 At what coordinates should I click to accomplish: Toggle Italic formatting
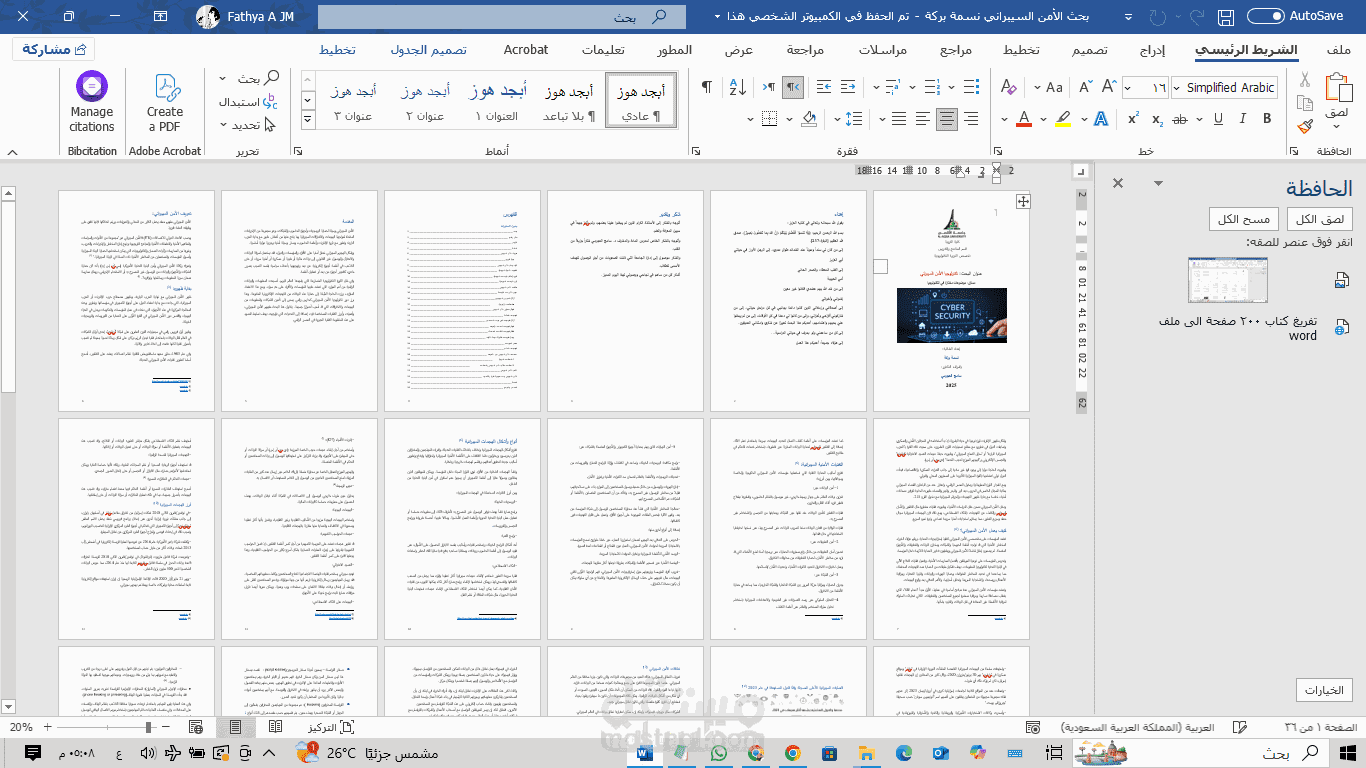(1242, 118)
